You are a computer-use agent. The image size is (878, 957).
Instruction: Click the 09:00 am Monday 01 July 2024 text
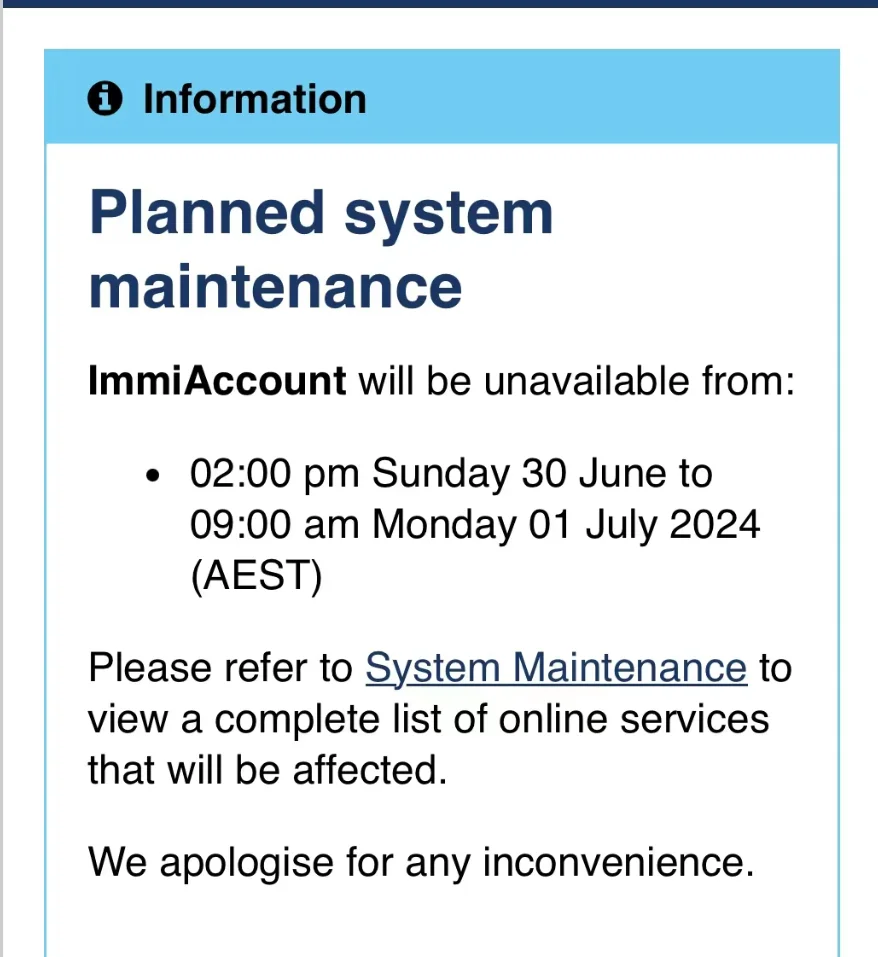tap(475, 524)
